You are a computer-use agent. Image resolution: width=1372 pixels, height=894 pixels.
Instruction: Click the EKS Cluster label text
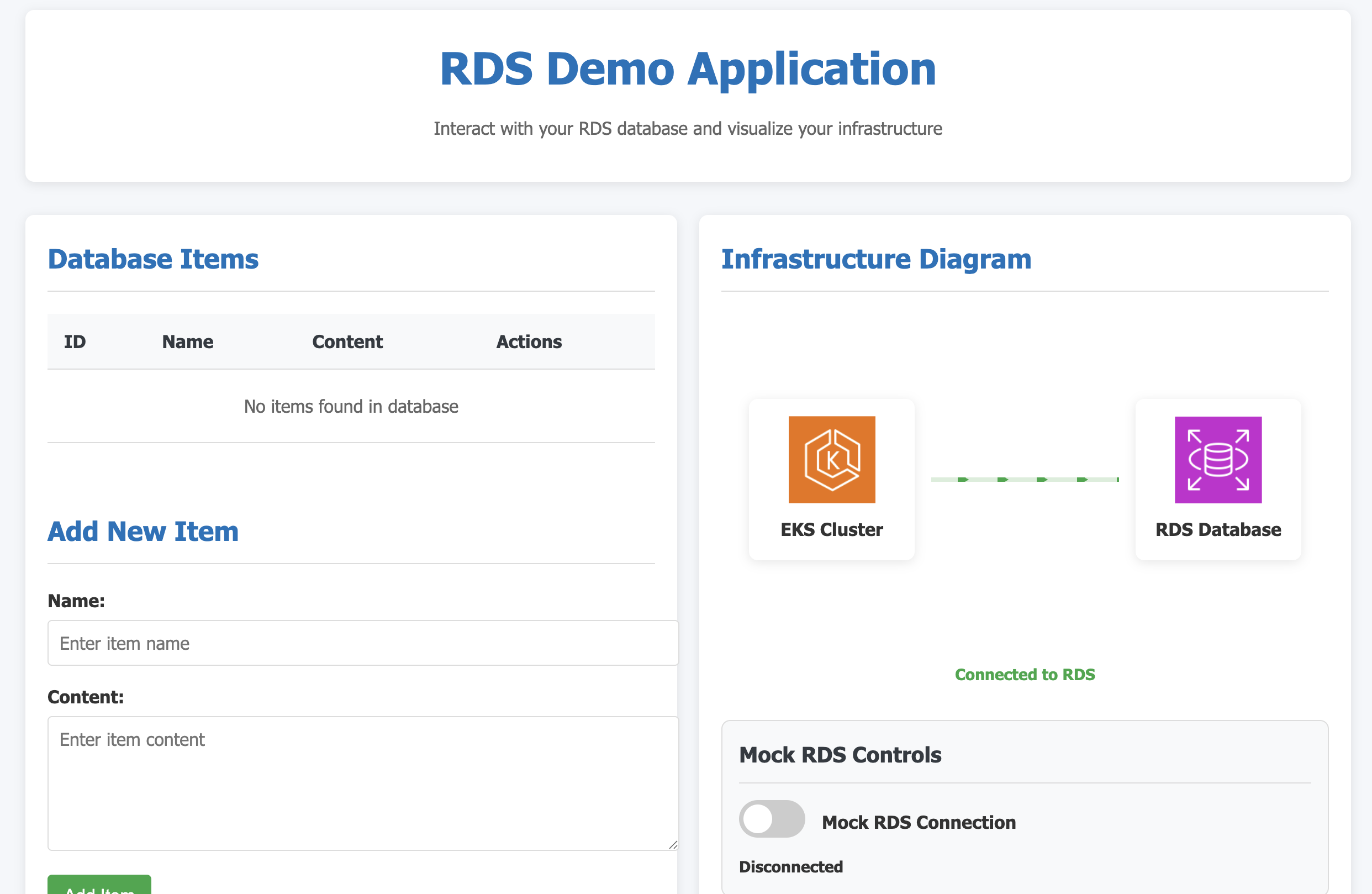[831, 529]
